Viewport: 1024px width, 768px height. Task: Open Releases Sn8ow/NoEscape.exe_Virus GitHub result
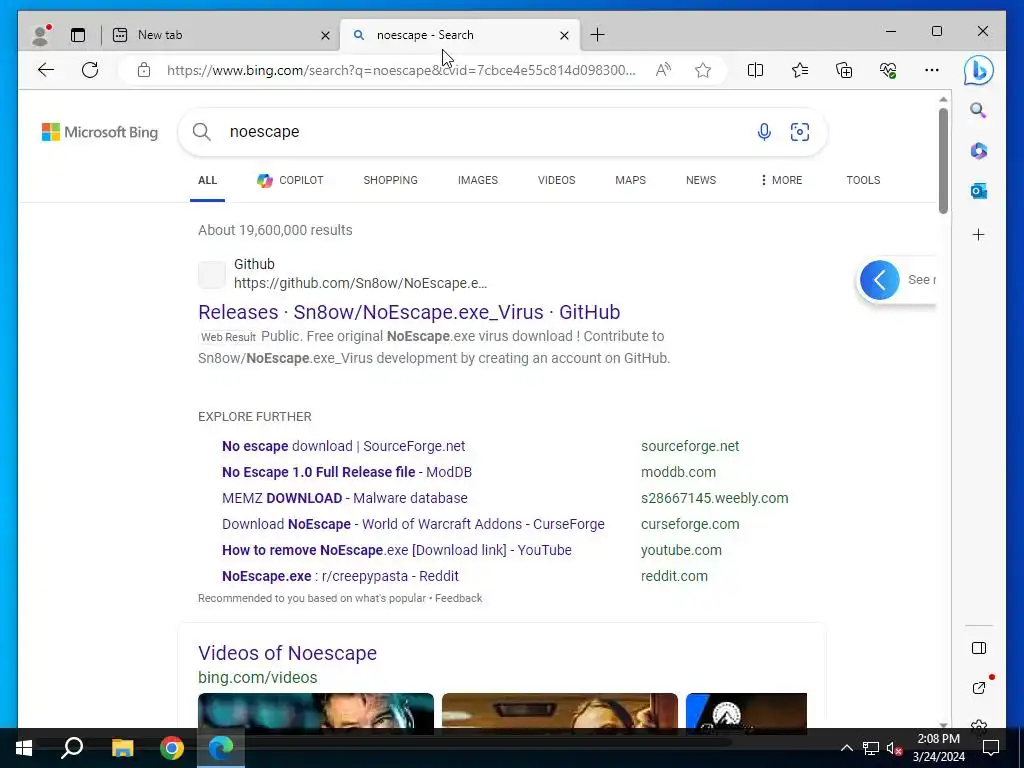tap(409, 312)
